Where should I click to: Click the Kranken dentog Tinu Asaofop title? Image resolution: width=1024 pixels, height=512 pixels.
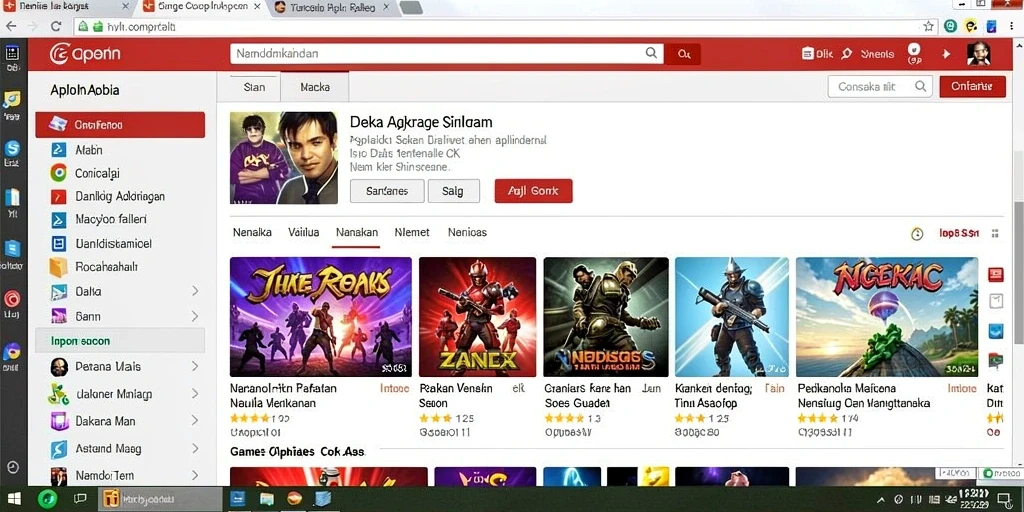(714, 396)
